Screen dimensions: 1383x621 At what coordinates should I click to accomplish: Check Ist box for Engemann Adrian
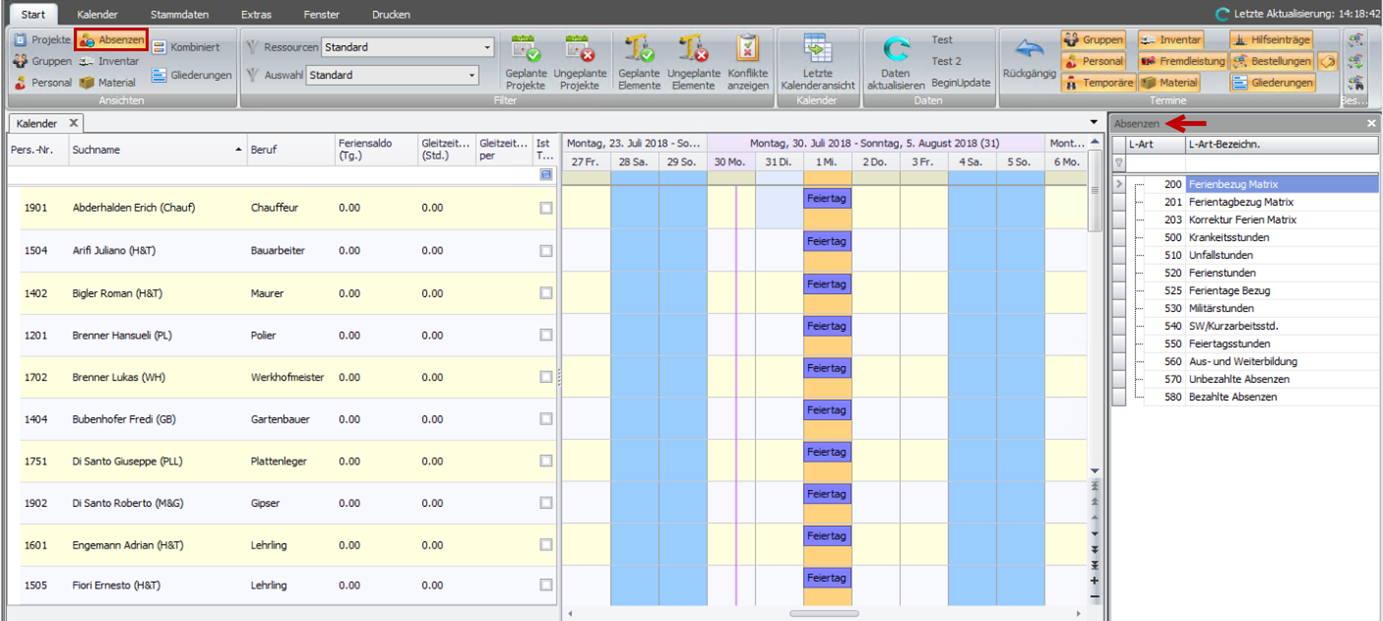(x=546, y=546)
